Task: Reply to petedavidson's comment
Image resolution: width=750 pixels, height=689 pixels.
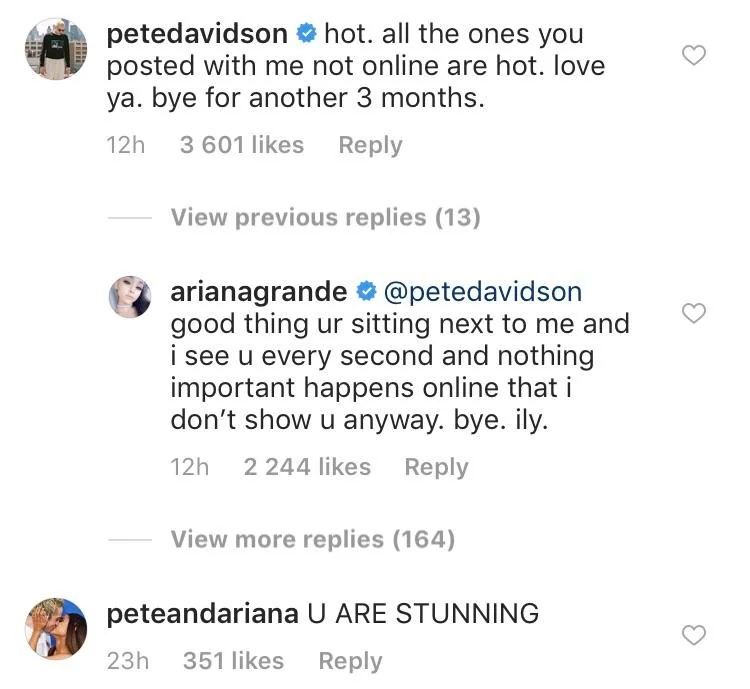Action: (370, 145)
